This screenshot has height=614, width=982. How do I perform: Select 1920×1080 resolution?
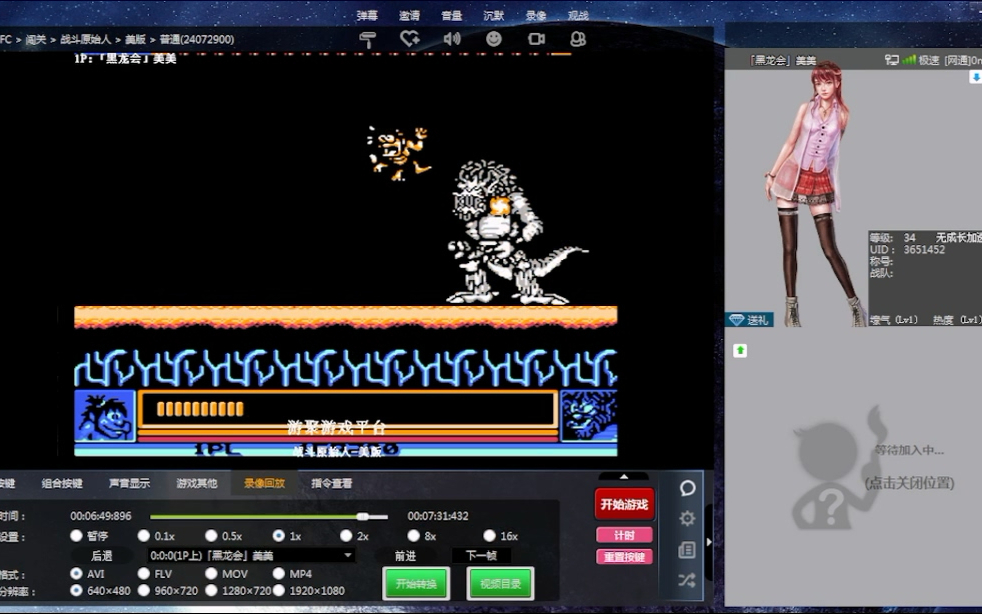pyautogui.click(x=279, y=590)
